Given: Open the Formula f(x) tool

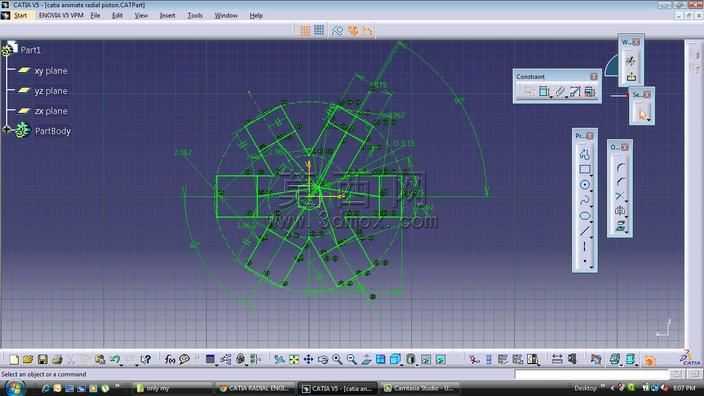Looking at the screenshot, I should point(170,359).
